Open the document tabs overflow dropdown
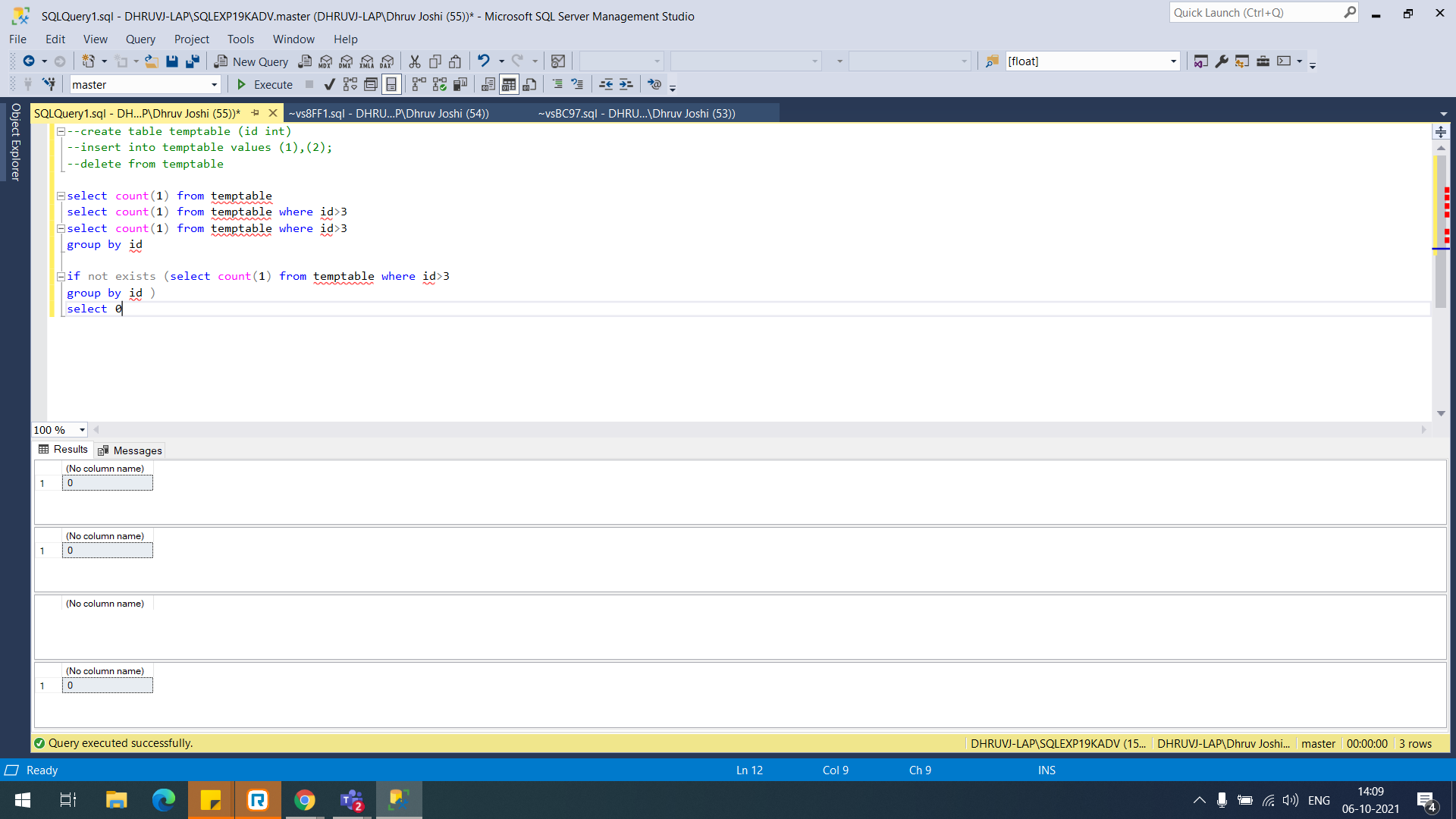This screenshot has width=1456, height=819. tap(1443, 114)
